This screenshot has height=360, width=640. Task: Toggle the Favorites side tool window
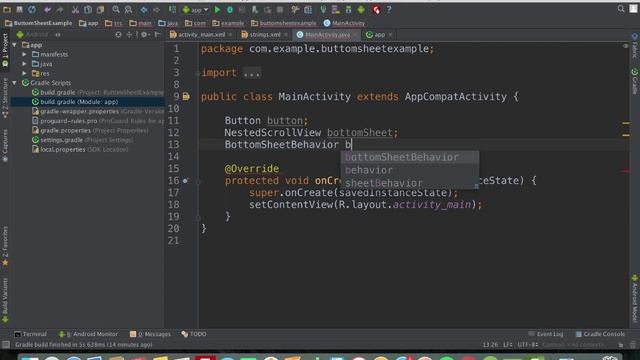(x=5, y=246)
